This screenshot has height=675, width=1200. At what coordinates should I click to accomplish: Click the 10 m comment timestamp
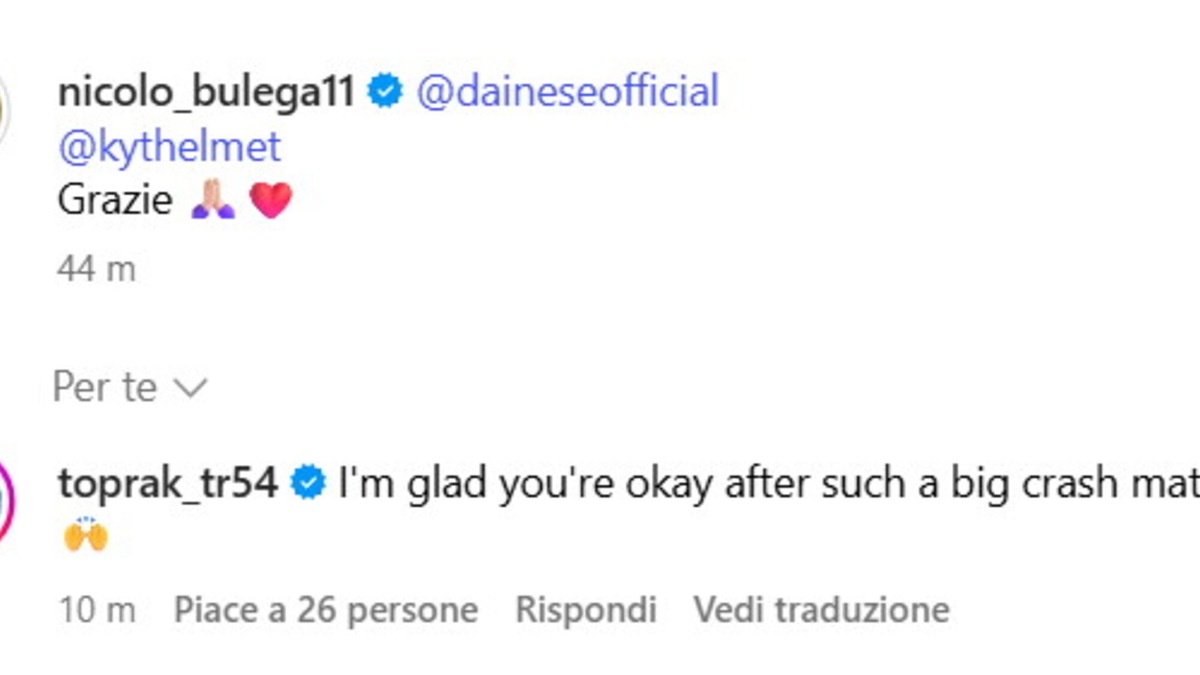96,609
